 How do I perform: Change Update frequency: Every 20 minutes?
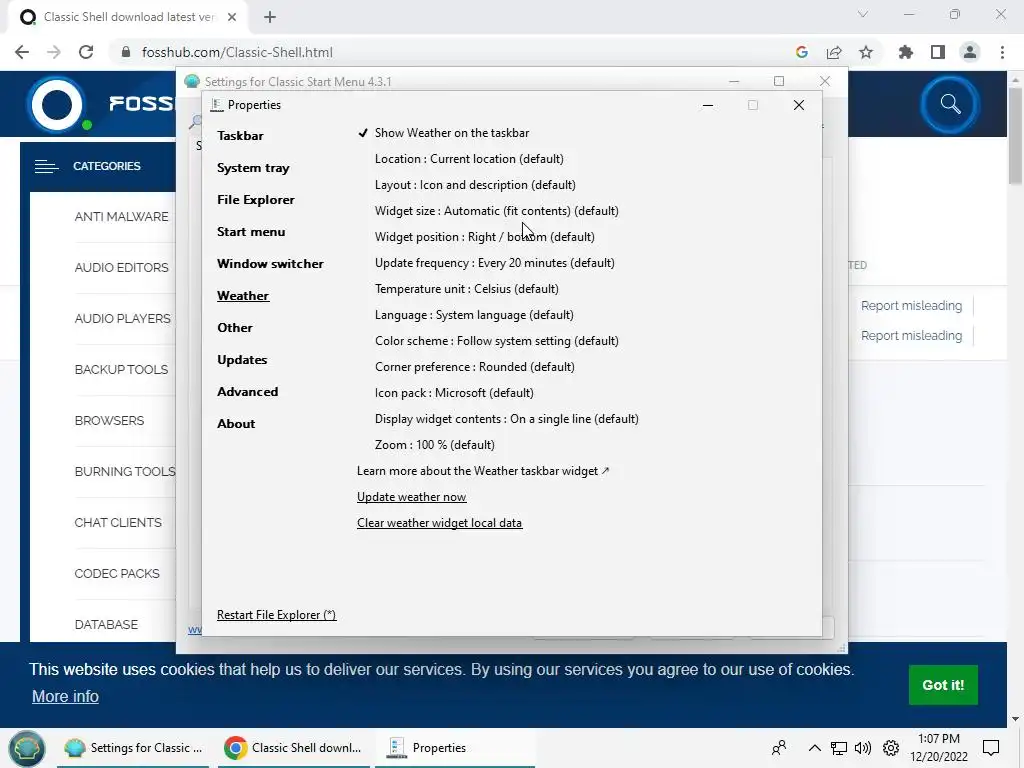click(x=494, y=263)
